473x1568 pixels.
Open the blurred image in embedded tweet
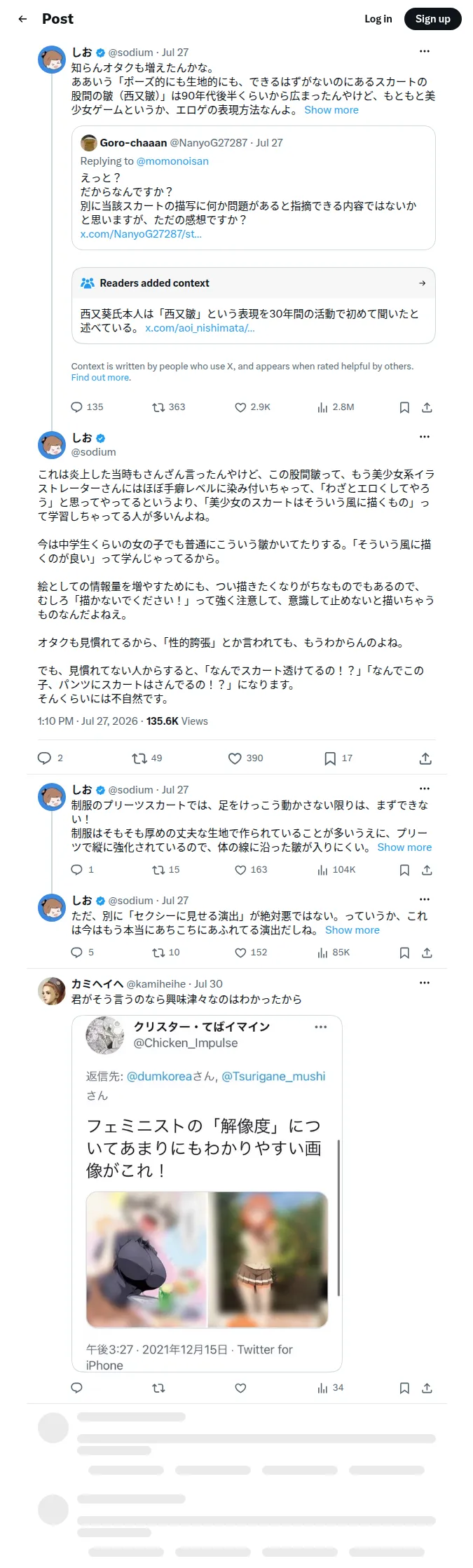[x=207, y=1260]
